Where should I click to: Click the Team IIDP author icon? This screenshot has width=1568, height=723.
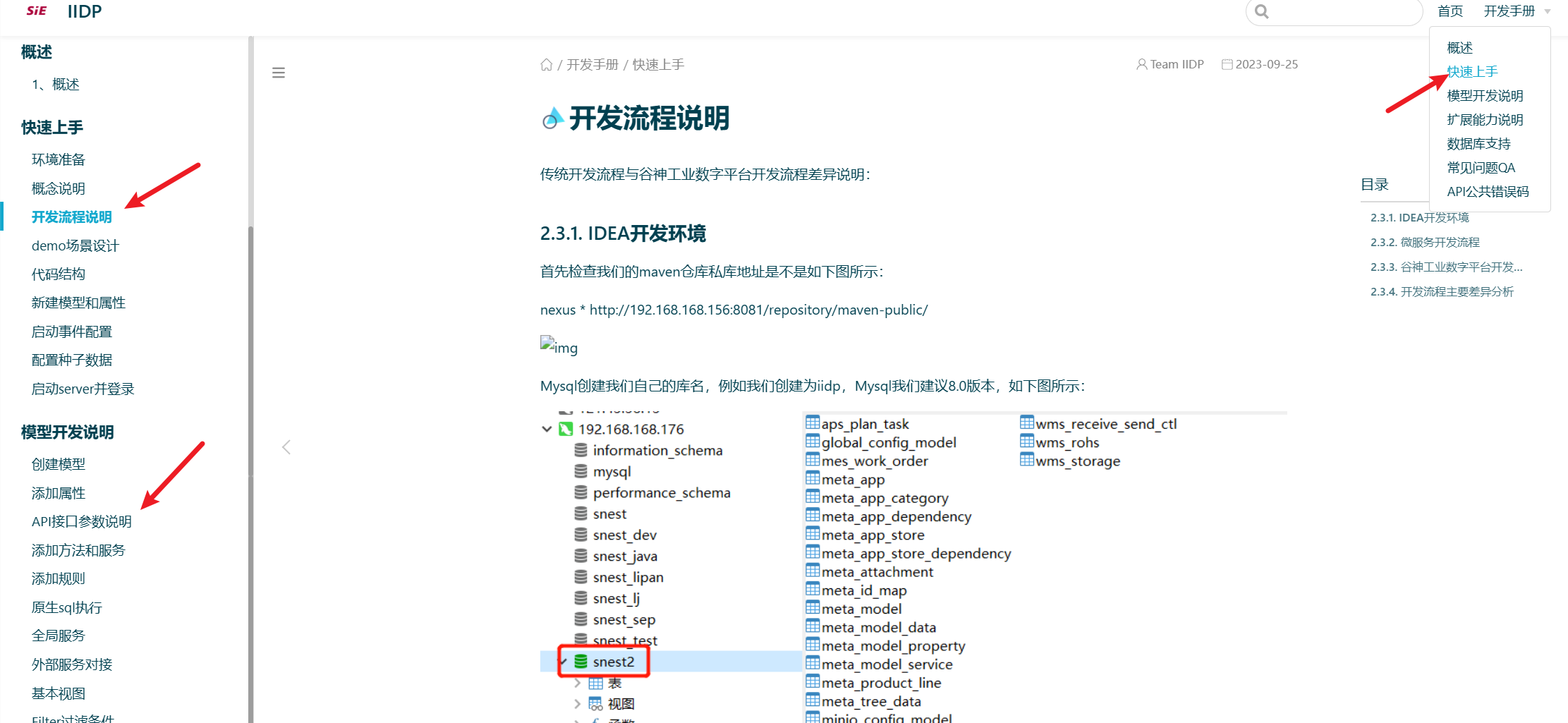pos(1141,64)
